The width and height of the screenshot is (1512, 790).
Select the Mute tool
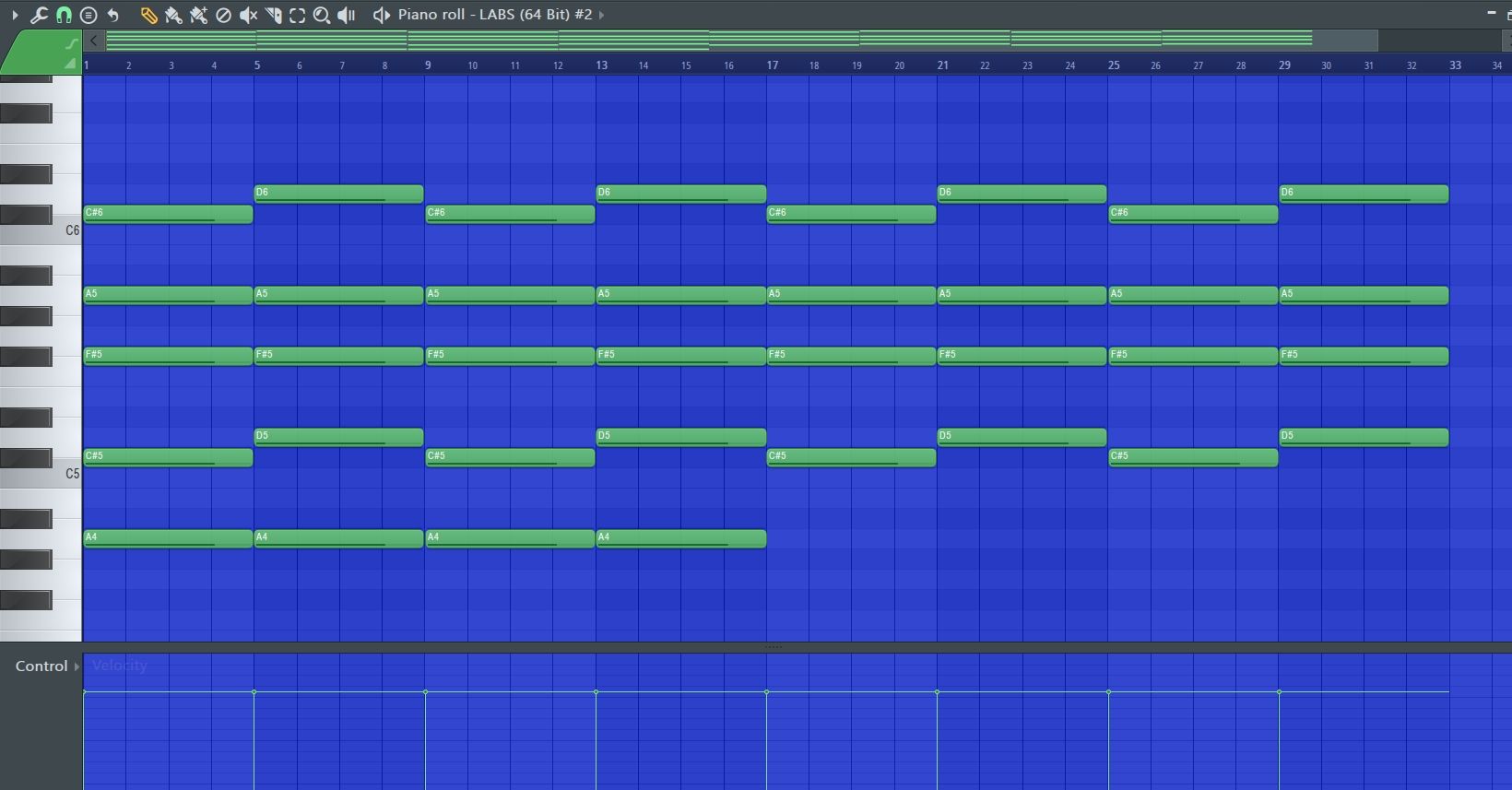click(248, 15)
